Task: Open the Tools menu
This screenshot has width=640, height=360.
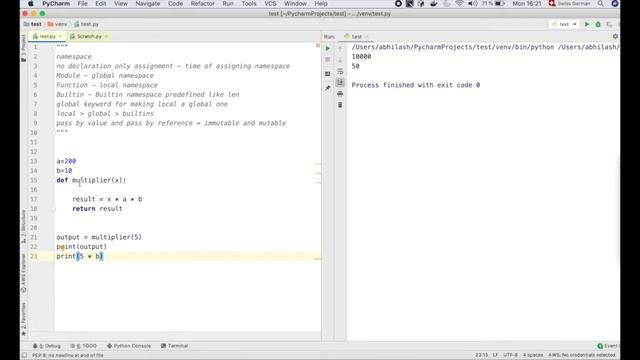Action: 249,4
